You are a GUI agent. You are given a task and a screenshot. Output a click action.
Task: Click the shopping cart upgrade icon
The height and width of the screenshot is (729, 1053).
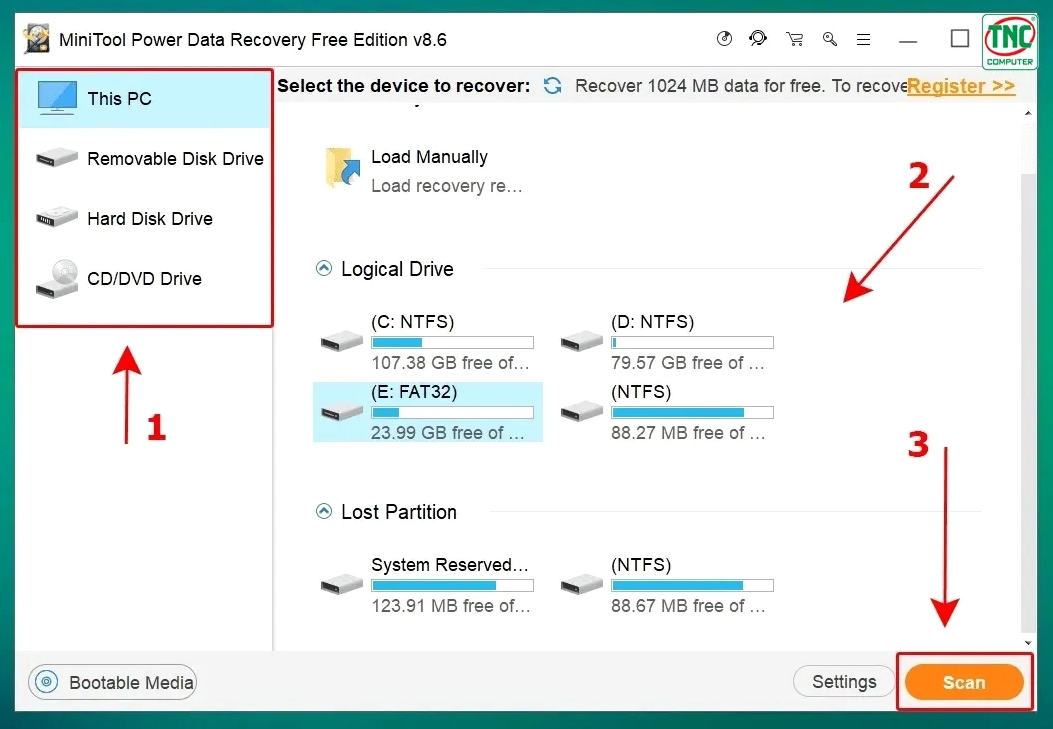click(x=795, y=39)
